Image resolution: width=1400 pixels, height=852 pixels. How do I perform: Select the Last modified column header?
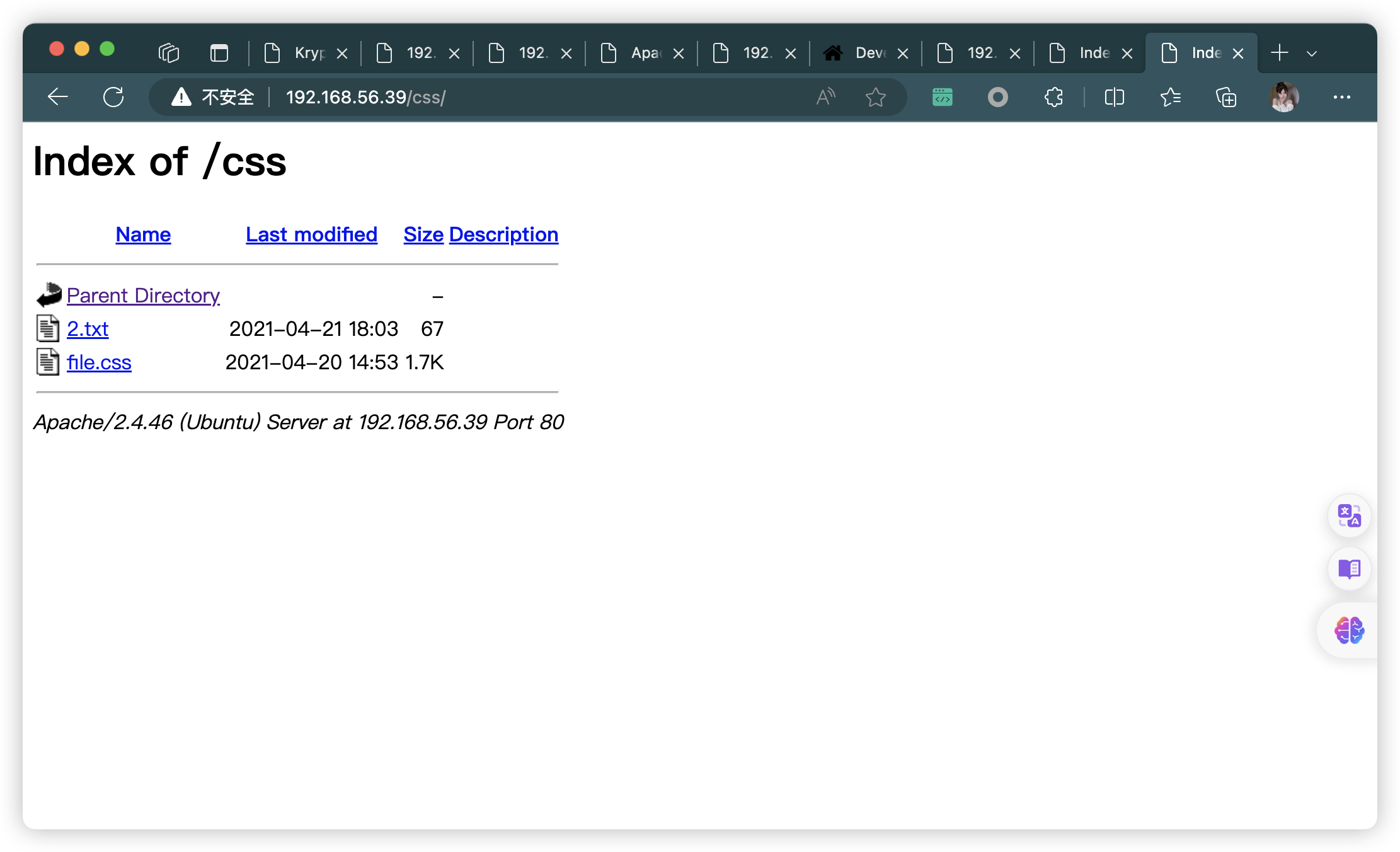(311, 234)
